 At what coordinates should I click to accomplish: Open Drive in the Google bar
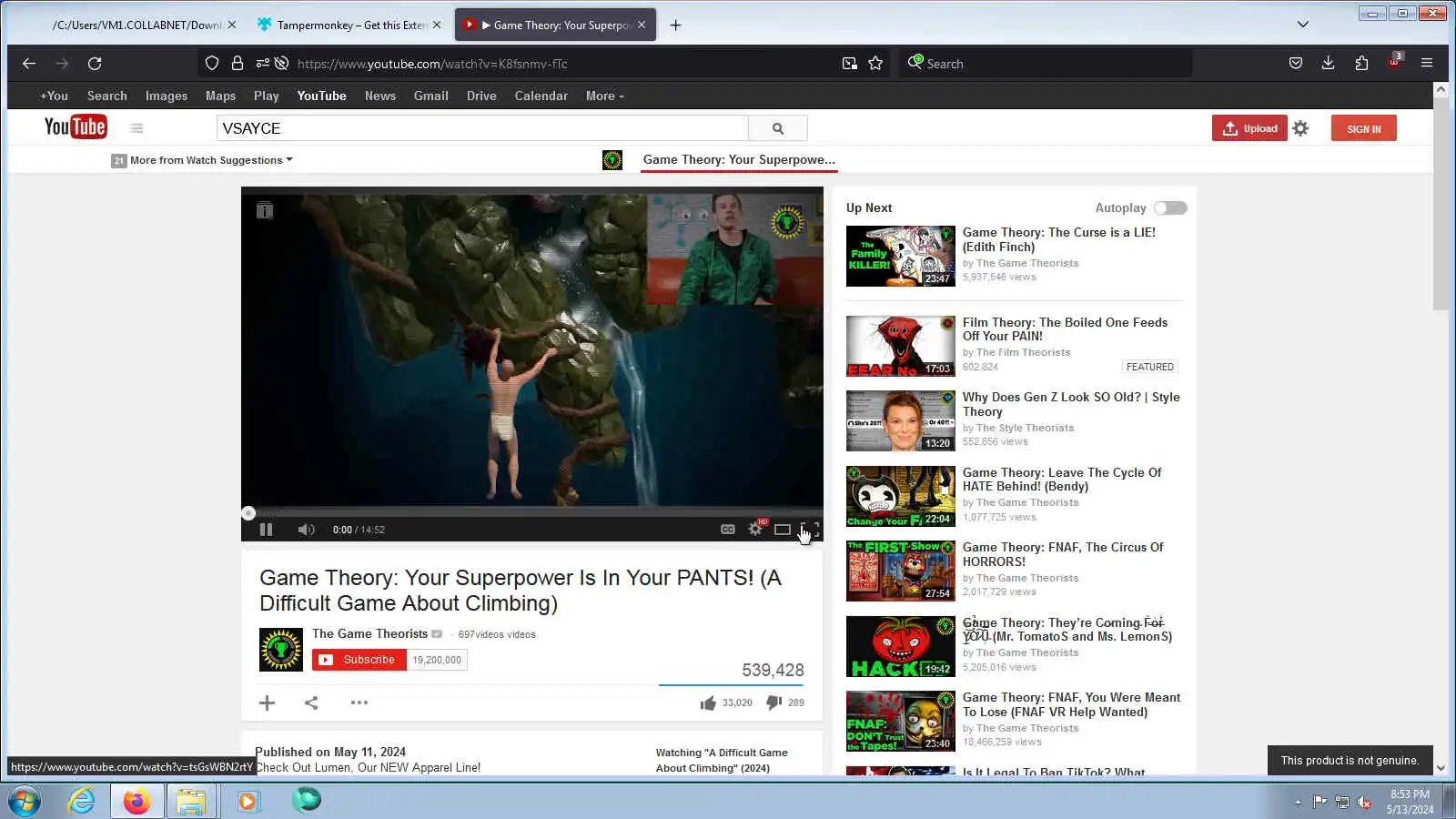481,96
